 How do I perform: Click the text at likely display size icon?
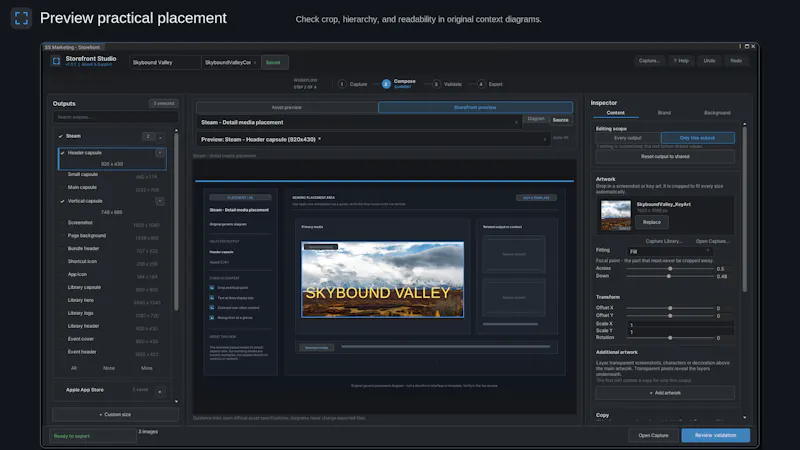[212, 297]
